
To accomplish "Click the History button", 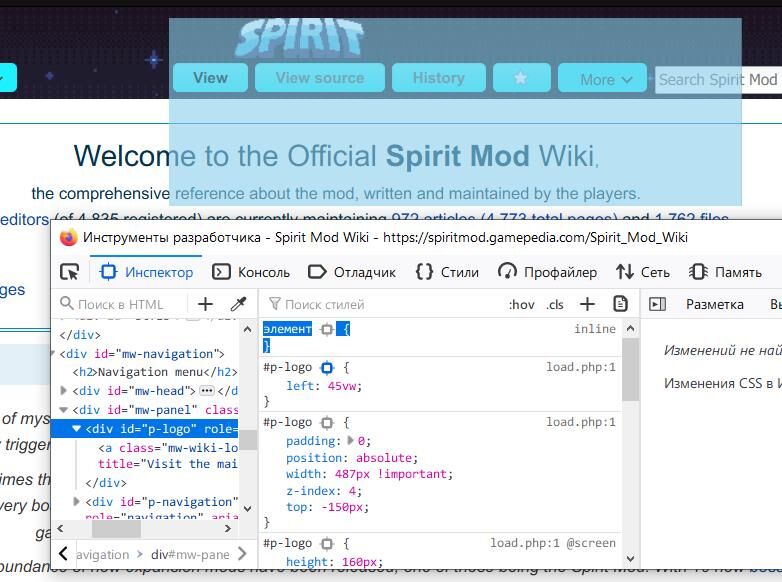I will [x=438, y=78].
